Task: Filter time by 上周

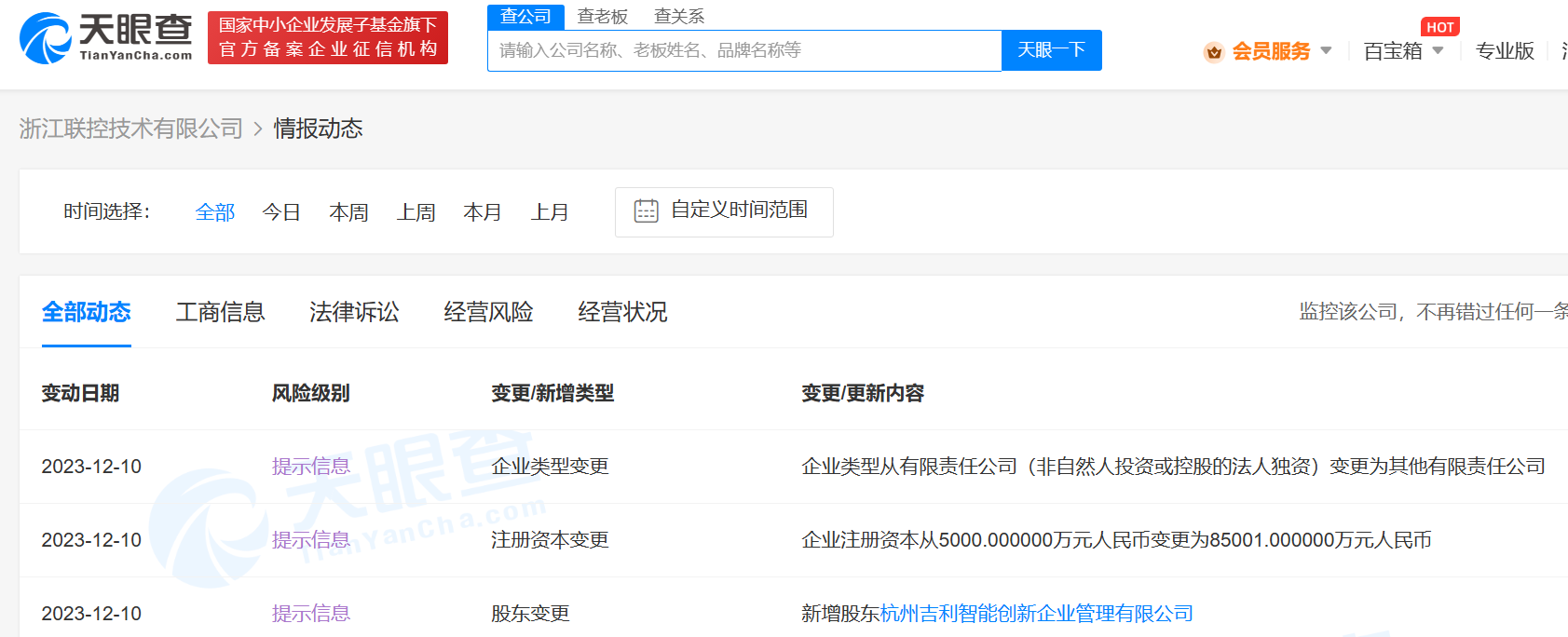Action: point(416,212)
